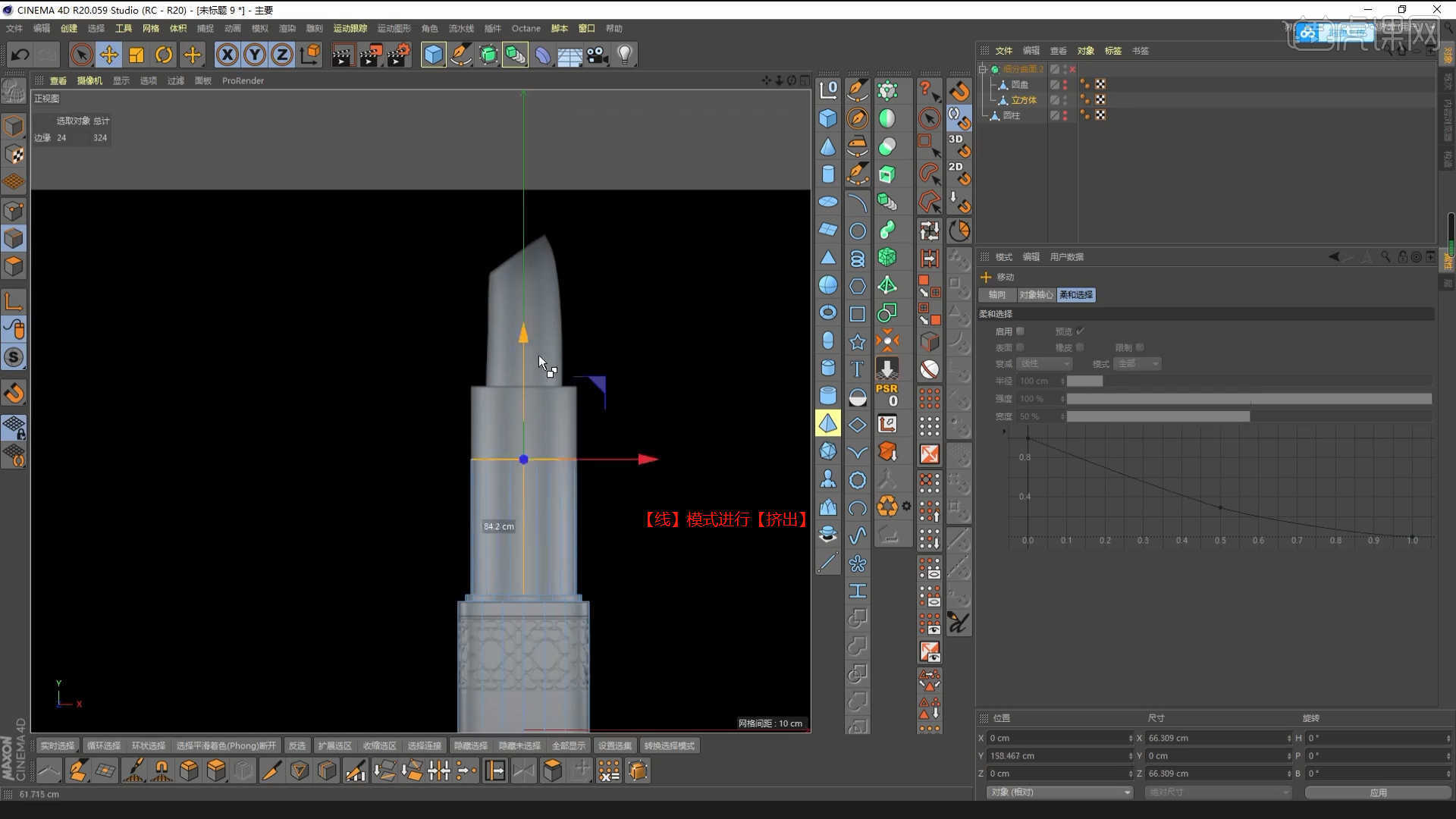Open the edit render settings icon
This screenshot has height=819, width=1456.
(x=399, y=55)
